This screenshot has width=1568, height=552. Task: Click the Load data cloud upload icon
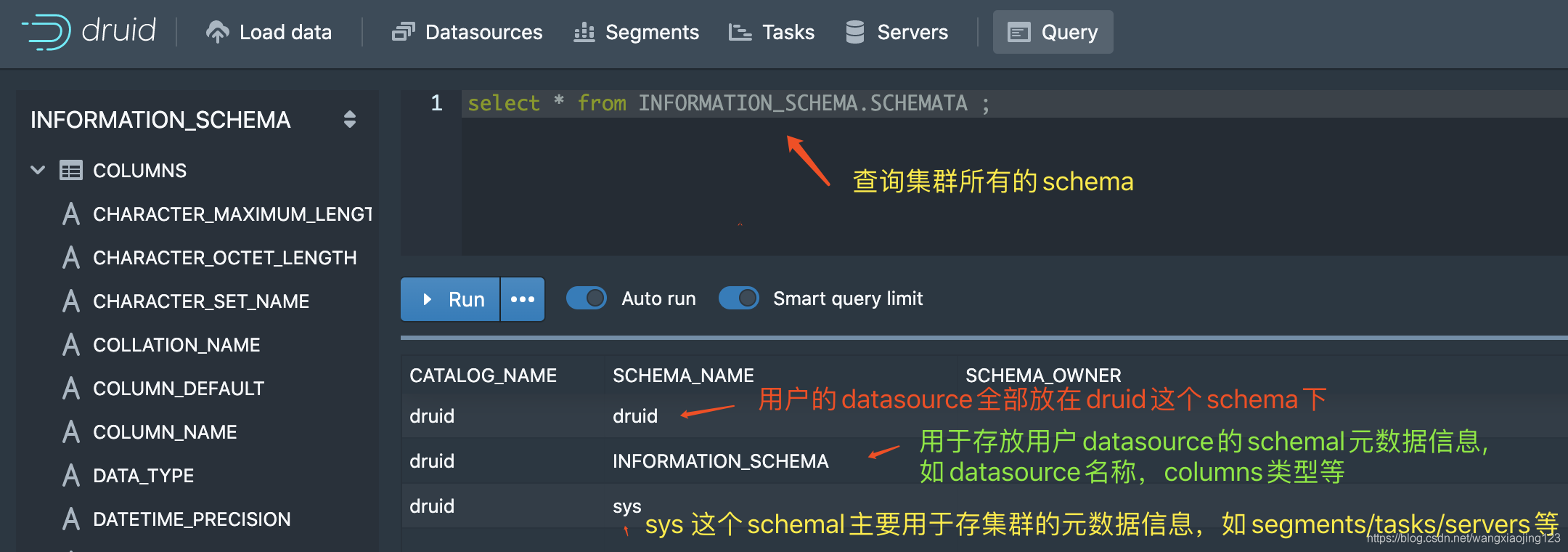[x=217, y=32]
